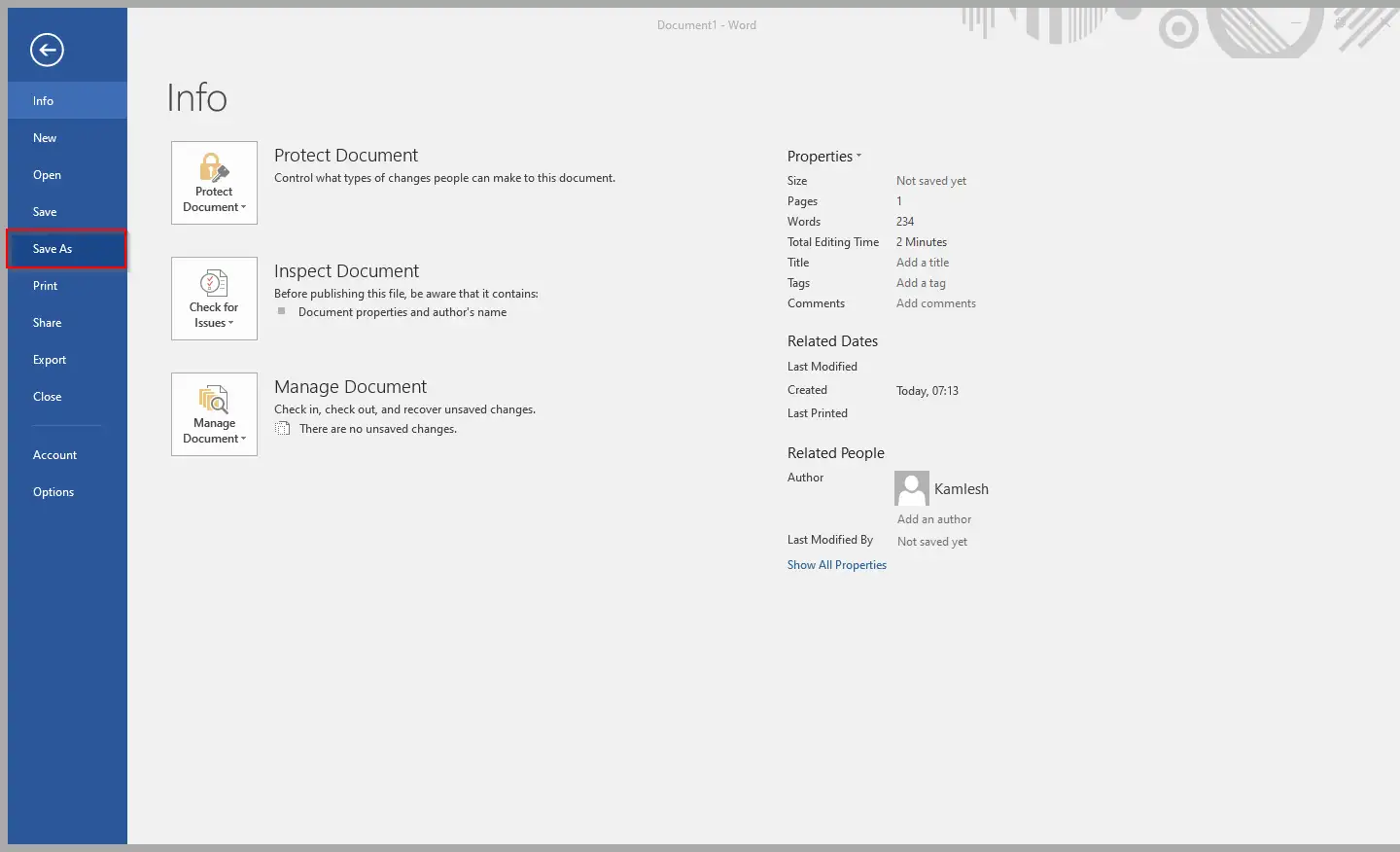Click the '2 Minutes' editing time value
The height and width of the screenshot is (852, 1400).
point(922,242)
